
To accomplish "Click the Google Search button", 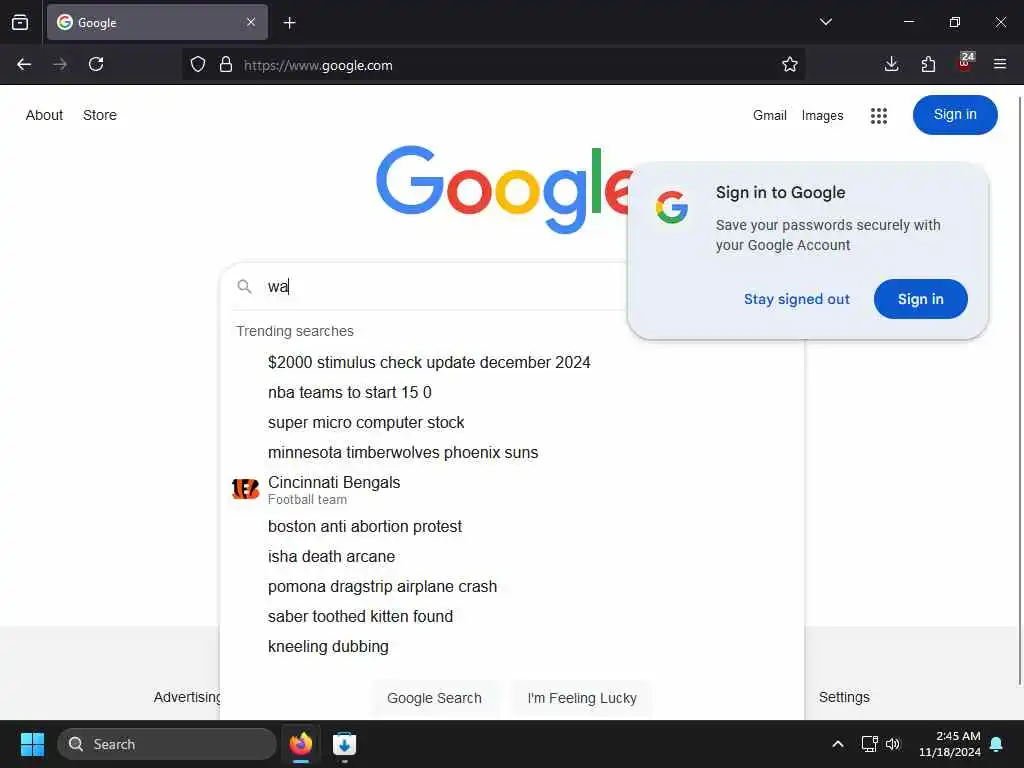I will [434, 698].
